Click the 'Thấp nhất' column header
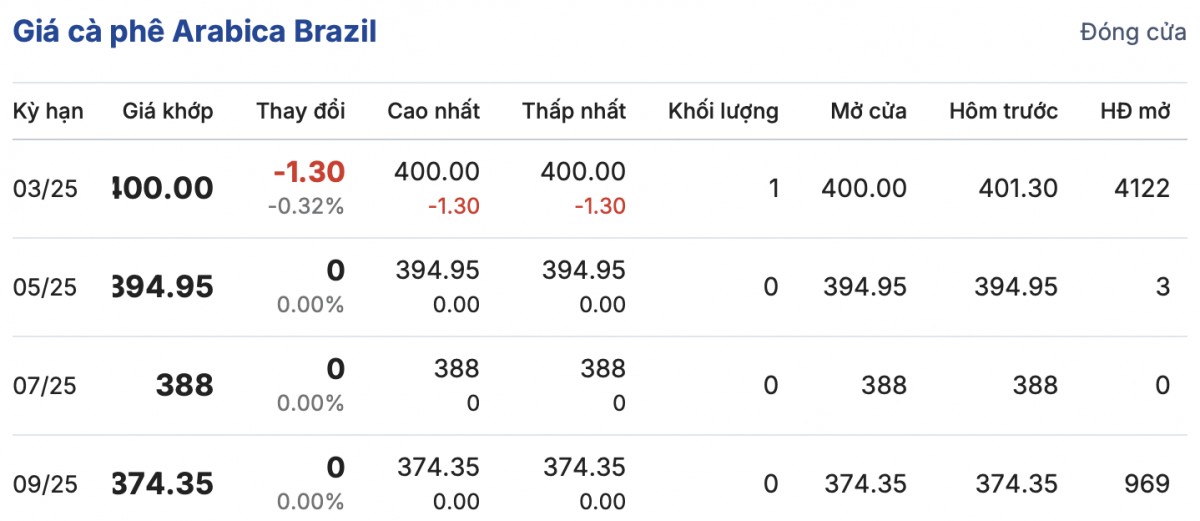1200x521 pixels. [x=573, y=111]
